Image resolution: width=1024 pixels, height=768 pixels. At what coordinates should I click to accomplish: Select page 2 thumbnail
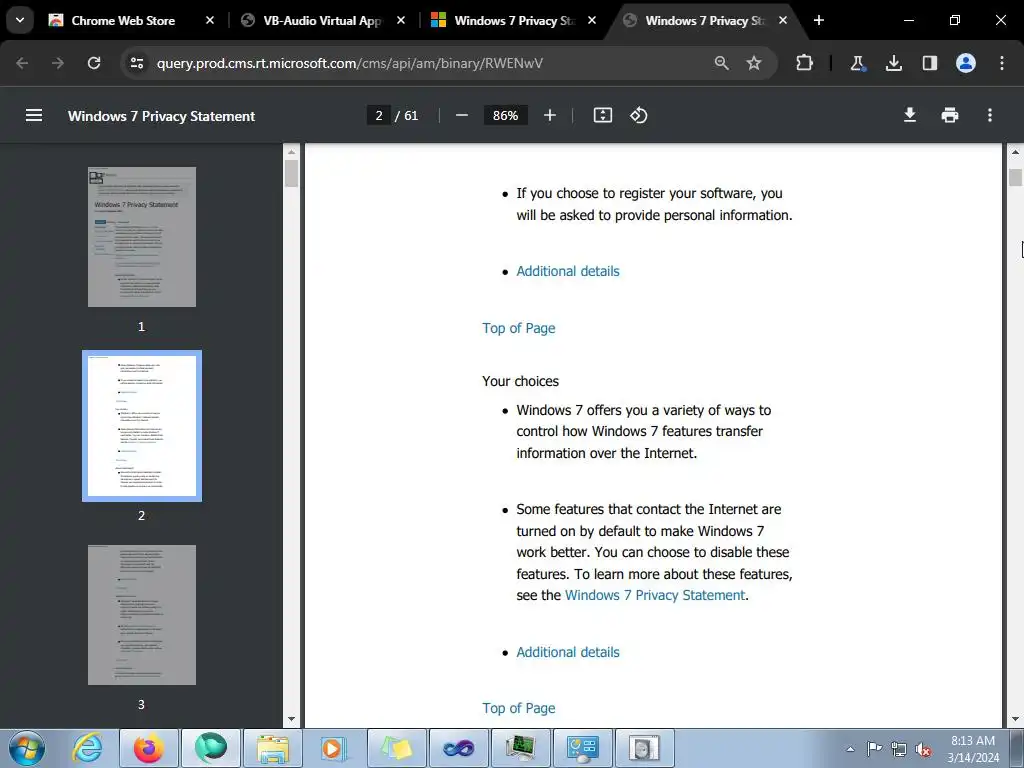point(142,426)
